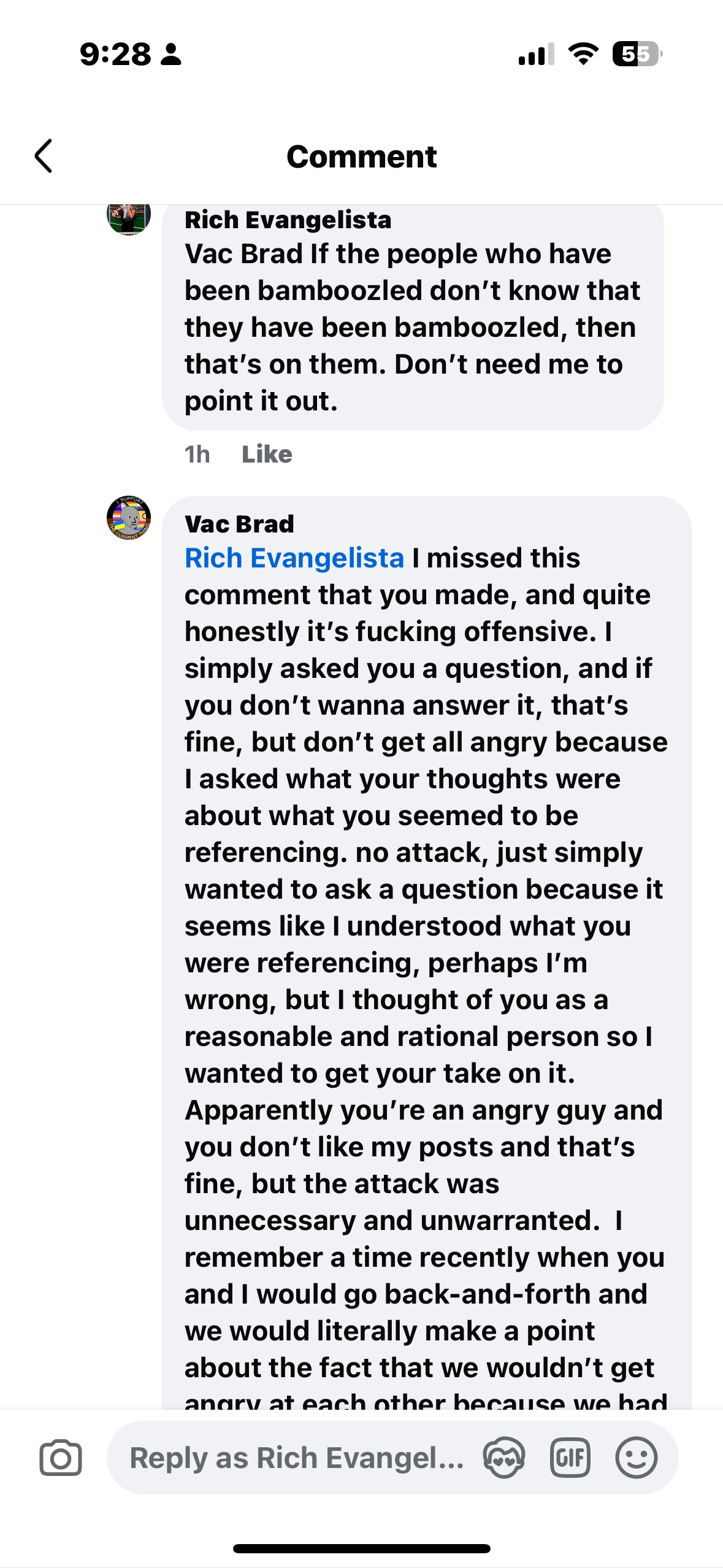Tap the person icon beside the clock
Image resolution: width=723 pixels, height=1568 pixels.
pyautogui.click(x=171, y=55)
